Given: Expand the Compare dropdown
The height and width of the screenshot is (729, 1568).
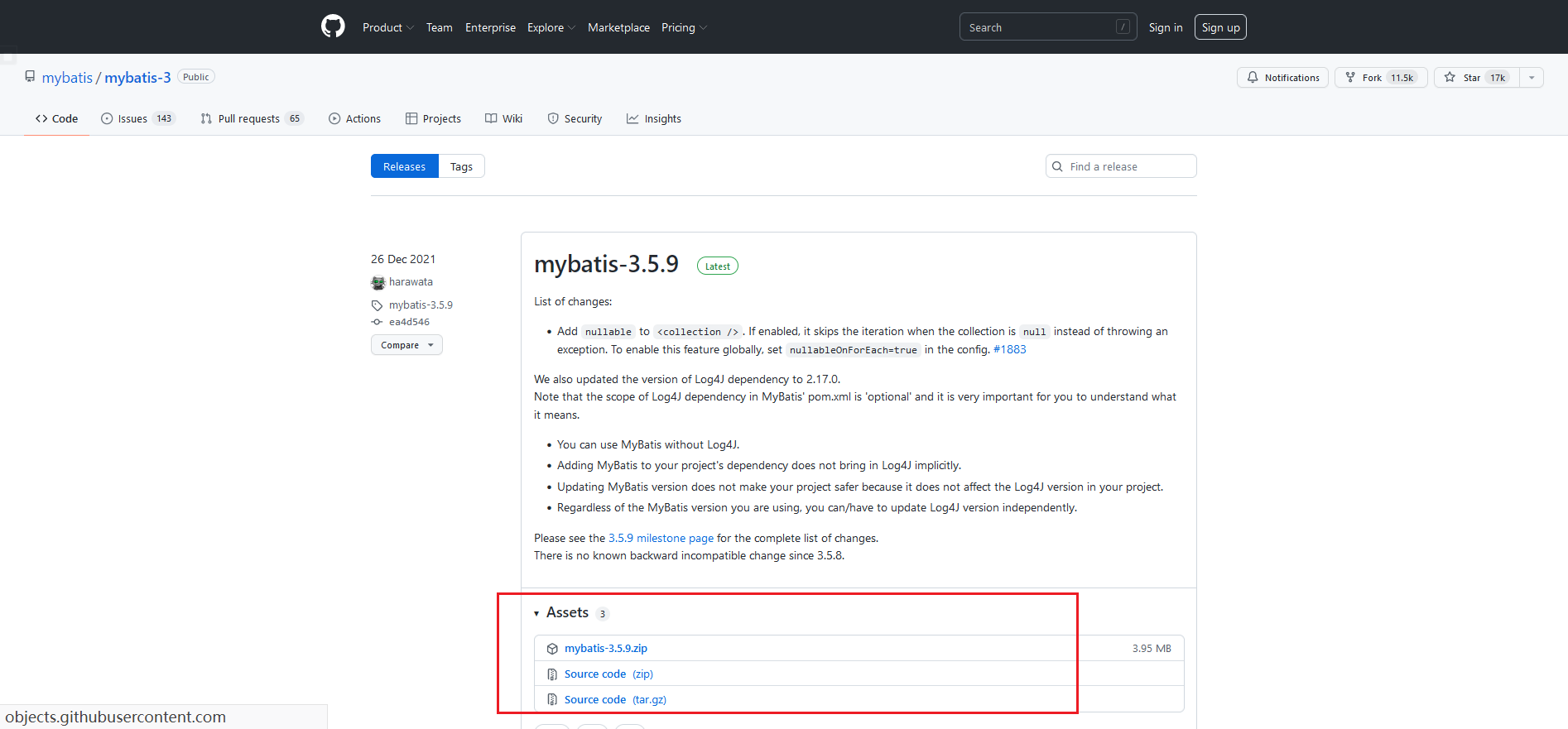Looking at the screenshot, I should (406, 345).
